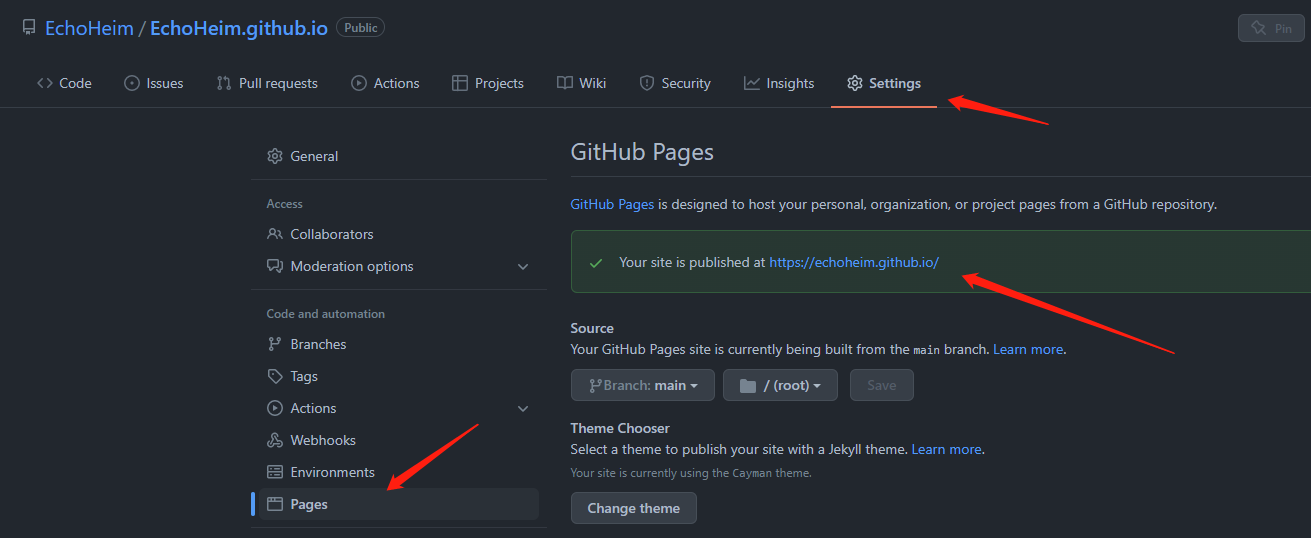Open the / (root) folder dropdown
The height and width of the screenshot is (538, 1311).
pos(780,385)
